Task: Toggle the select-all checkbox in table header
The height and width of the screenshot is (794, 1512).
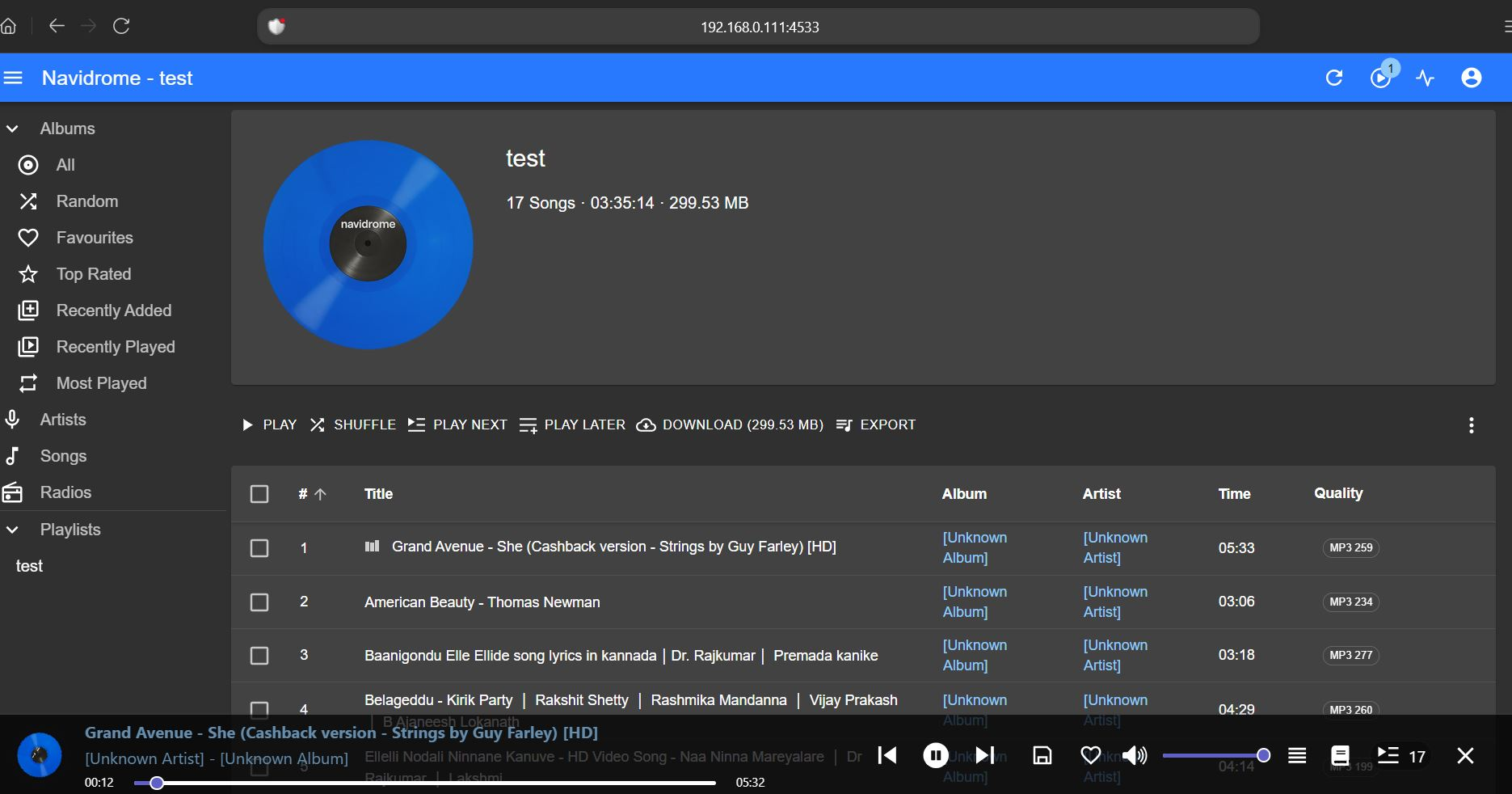Action: tap(259, 494)
